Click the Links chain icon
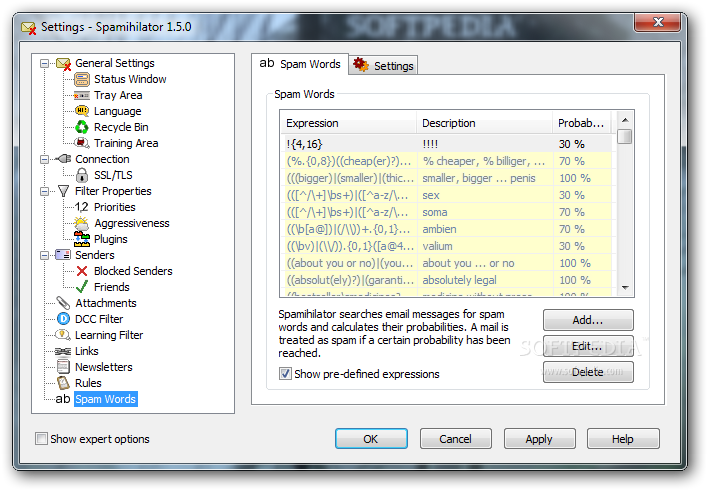This screenshot has width=708, height=491. click(63, 351)
